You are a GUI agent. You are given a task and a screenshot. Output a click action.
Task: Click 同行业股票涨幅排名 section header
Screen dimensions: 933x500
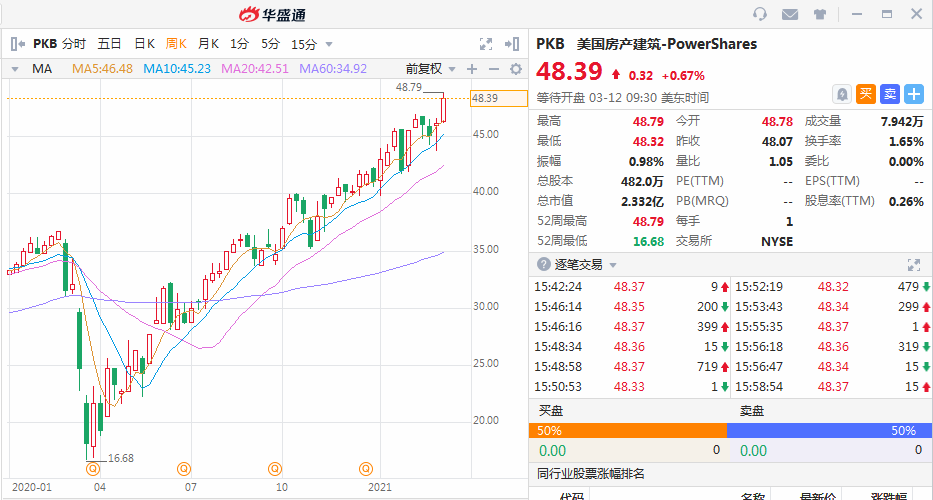click(590, 474)
